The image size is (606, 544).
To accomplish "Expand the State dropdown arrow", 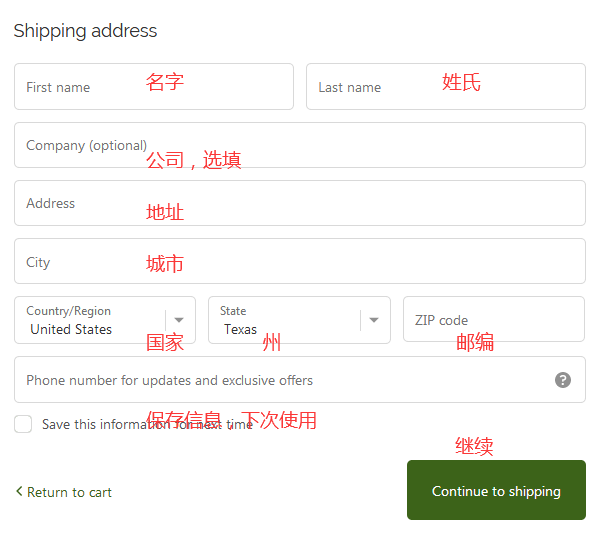I will tap(374, 320).
